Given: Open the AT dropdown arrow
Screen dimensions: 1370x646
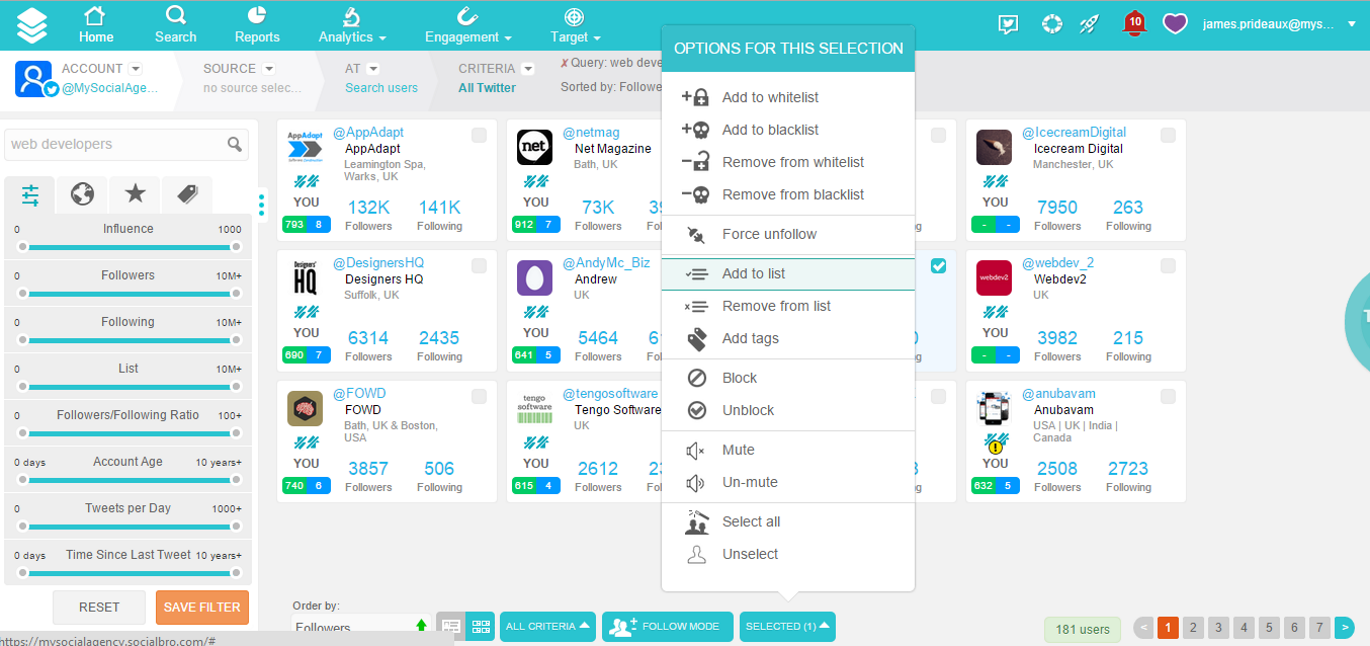Looking at the screenshot, I should pos(373,69).
